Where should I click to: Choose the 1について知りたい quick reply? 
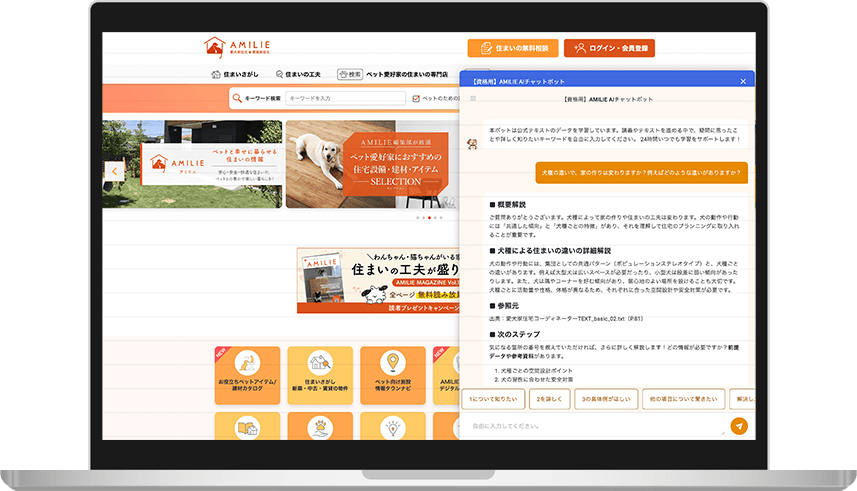click(493, 399)
